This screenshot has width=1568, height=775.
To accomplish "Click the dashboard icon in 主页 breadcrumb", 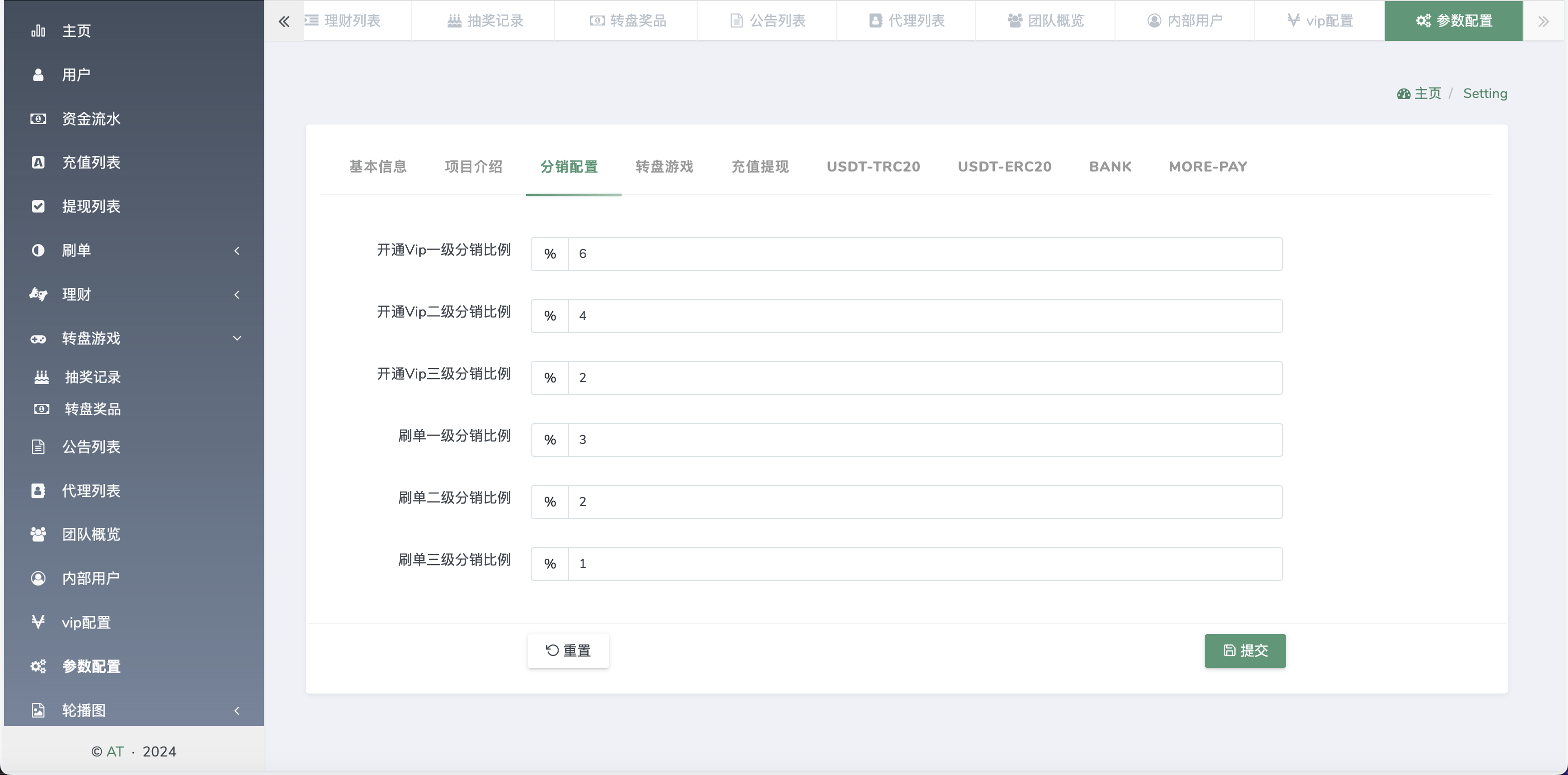I will pos(1404,94).
